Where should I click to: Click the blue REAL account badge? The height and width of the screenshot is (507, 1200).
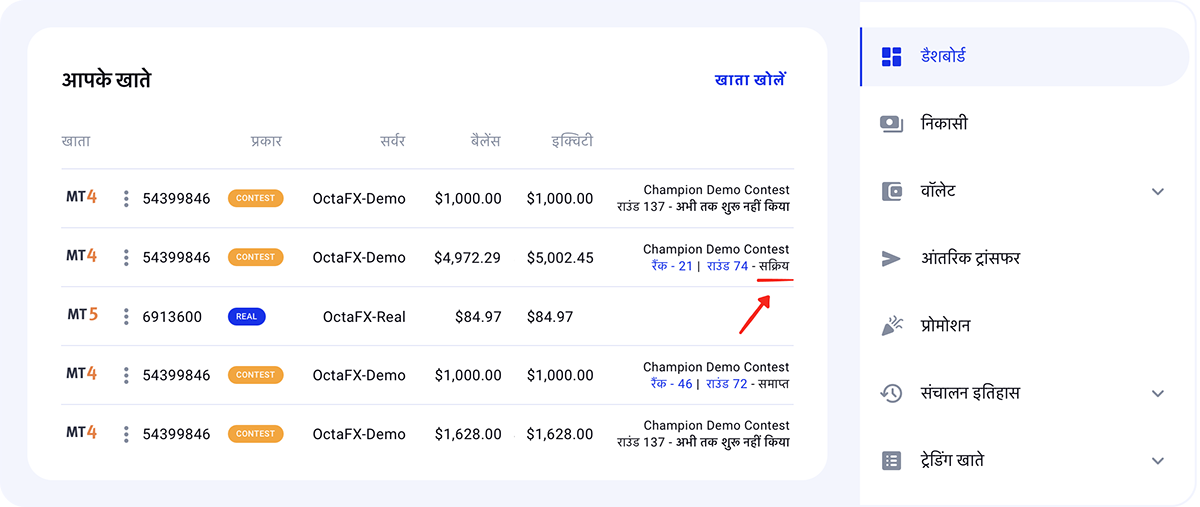click(246, 317)
